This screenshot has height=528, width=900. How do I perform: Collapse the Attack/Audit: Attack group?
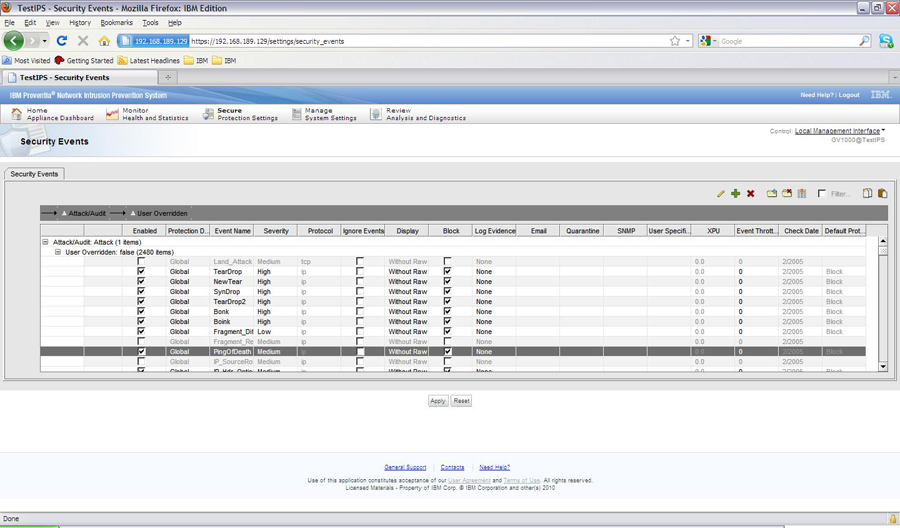click(x=45, y=242)
